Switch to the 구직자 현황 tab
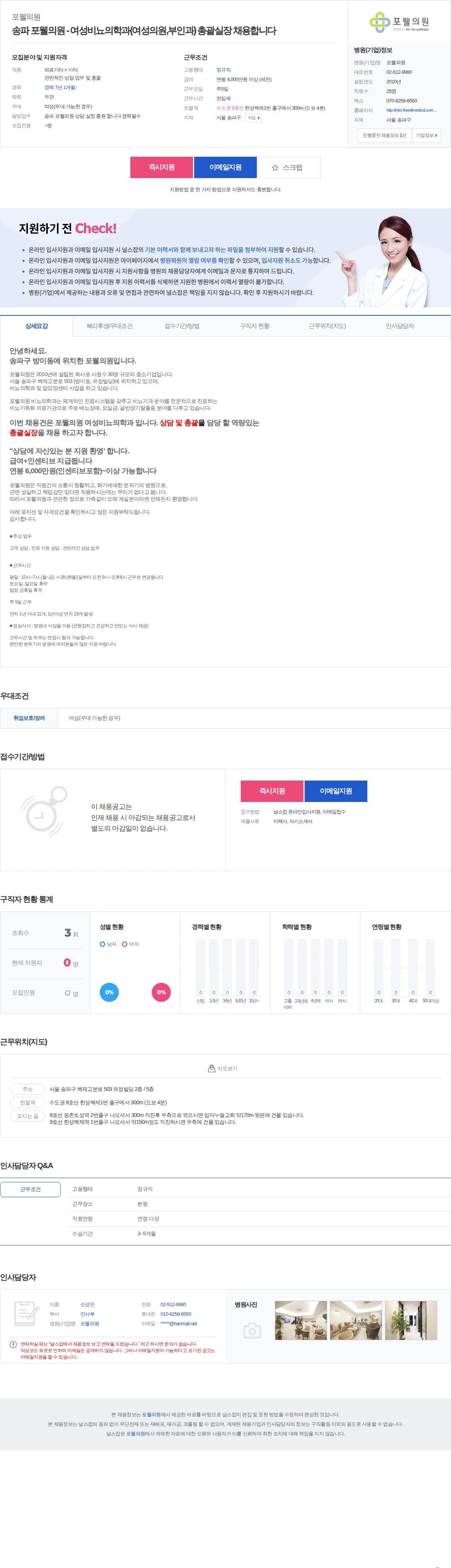 [255, 326]
